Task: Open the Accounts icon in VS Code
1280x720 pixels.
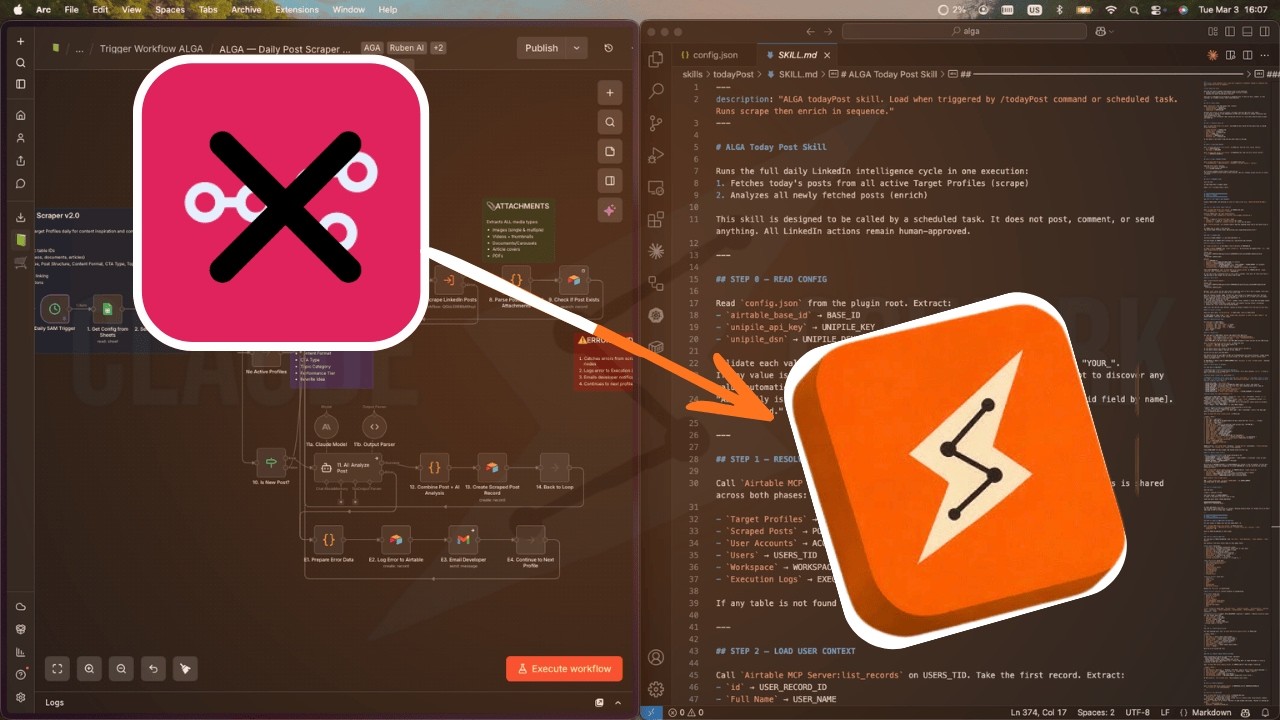Action: tap(656, 657)
